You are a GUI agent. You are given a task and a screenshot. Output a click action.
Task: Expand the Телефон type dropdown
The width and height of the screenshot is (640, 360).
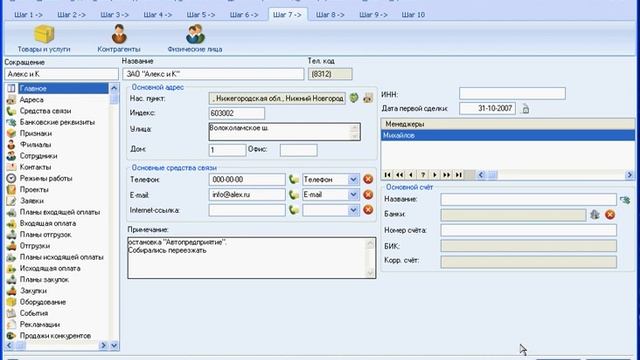(x=353, y=180)
